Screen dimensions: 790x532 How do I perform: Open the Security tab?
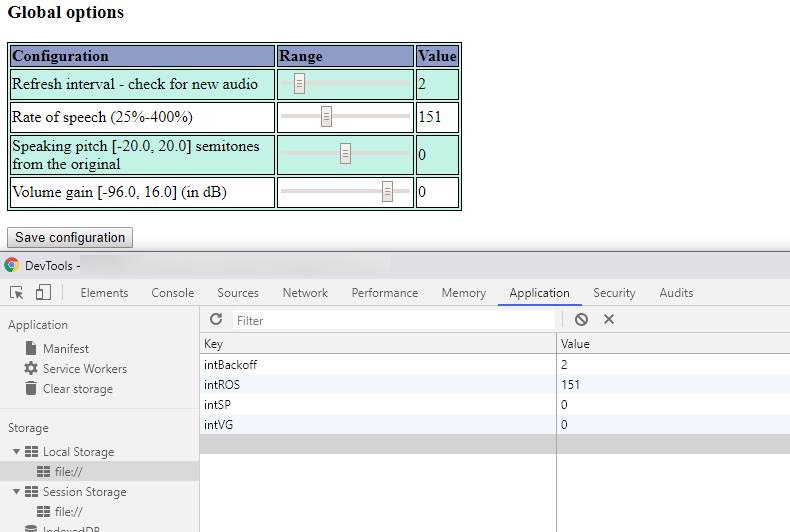(x=614, y=293)
